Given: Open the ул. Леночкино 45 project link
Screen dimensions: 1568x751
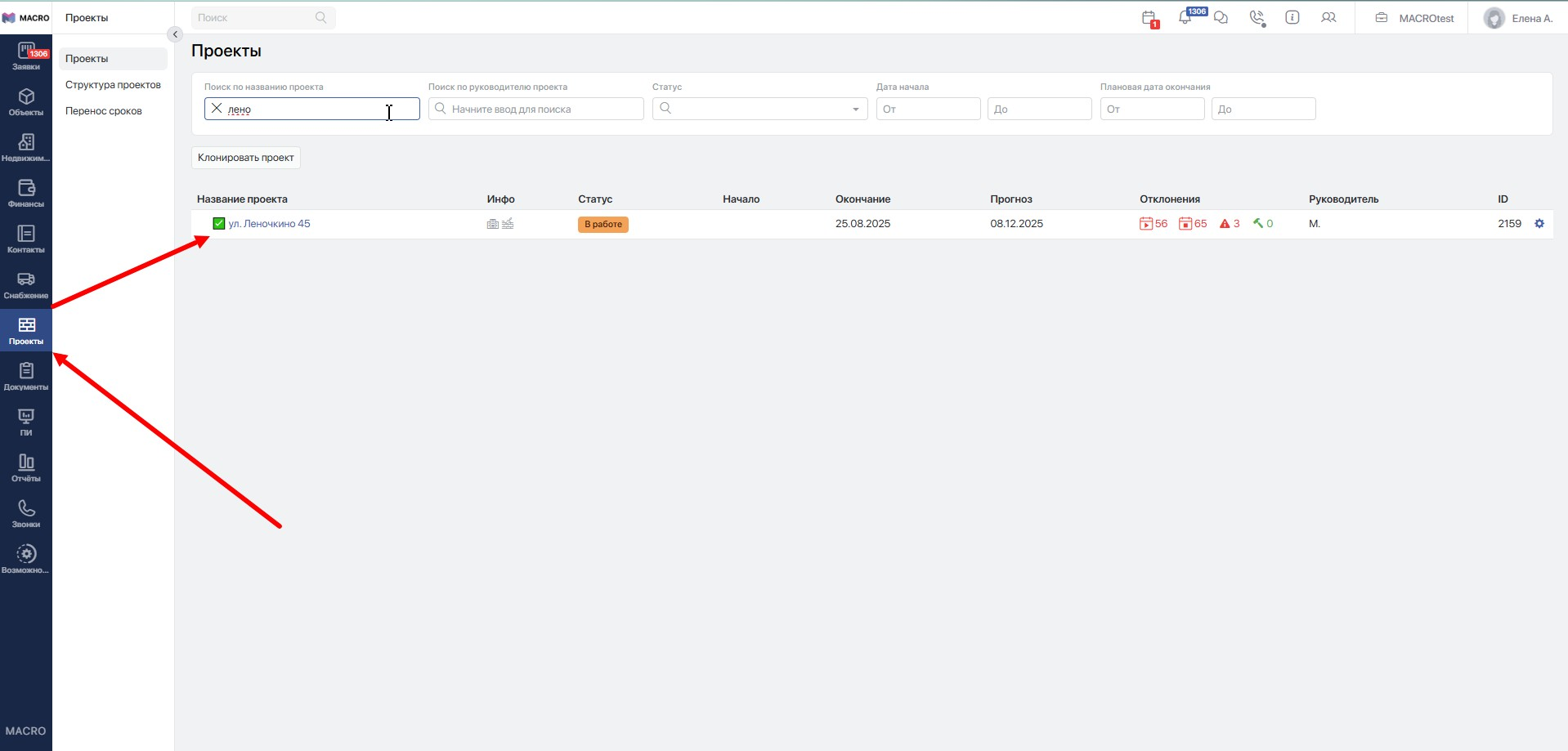Looking at the screenshot, I should tap(269, 224).
